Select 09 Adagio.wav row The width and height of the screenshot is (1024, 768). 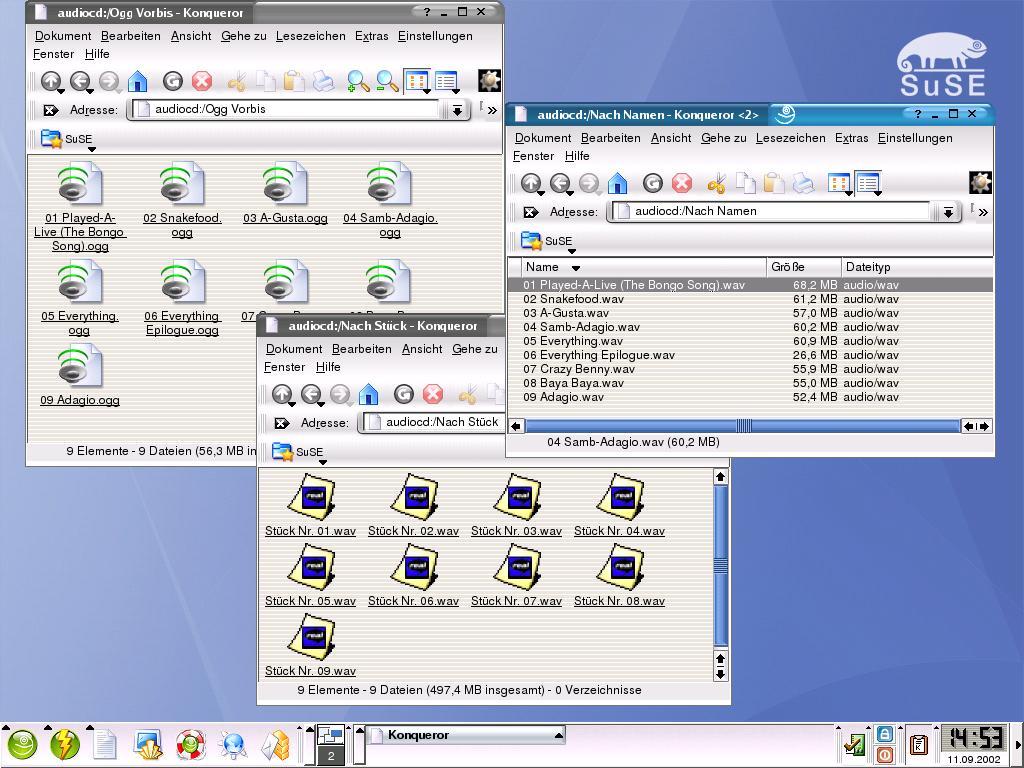click(x=751, y=397)
